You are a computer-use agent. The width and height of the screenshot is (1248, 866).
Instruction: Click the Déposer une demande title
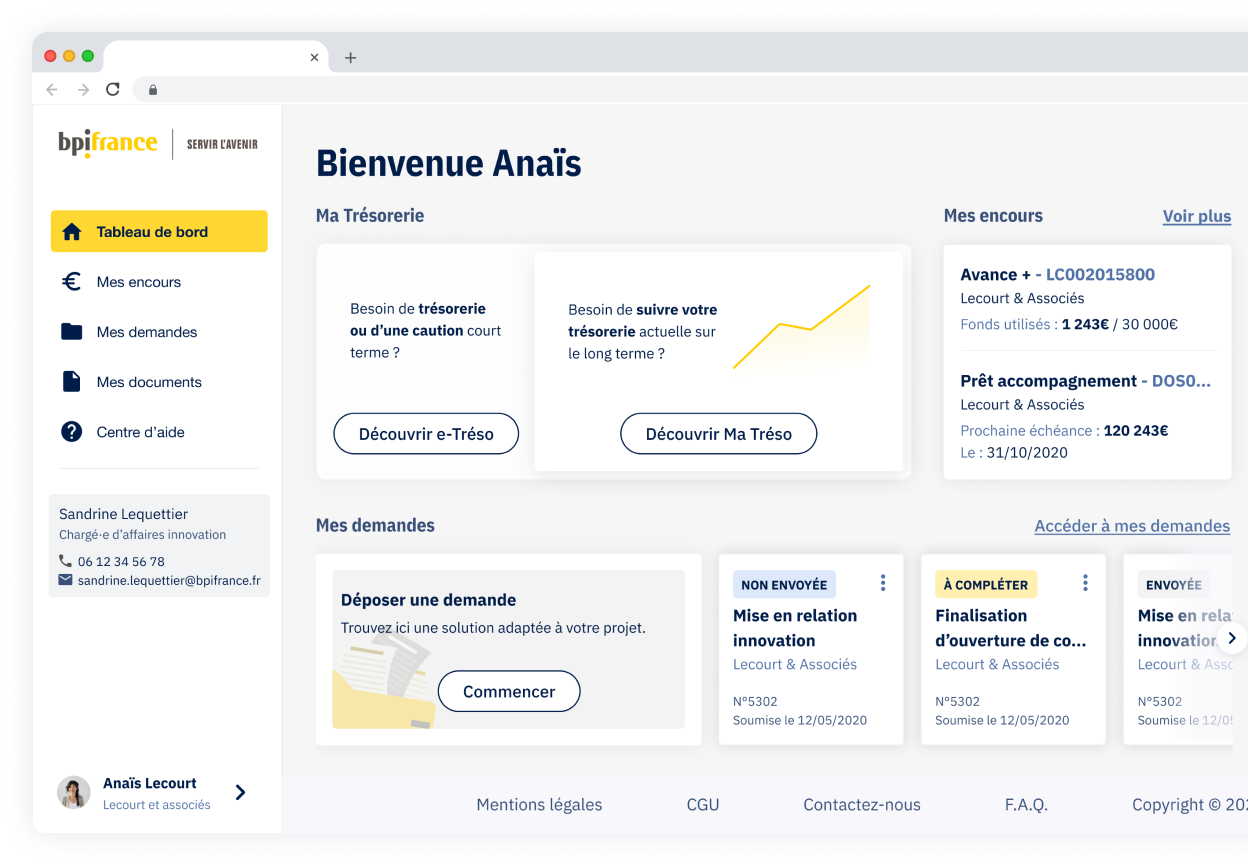point(429,600)
